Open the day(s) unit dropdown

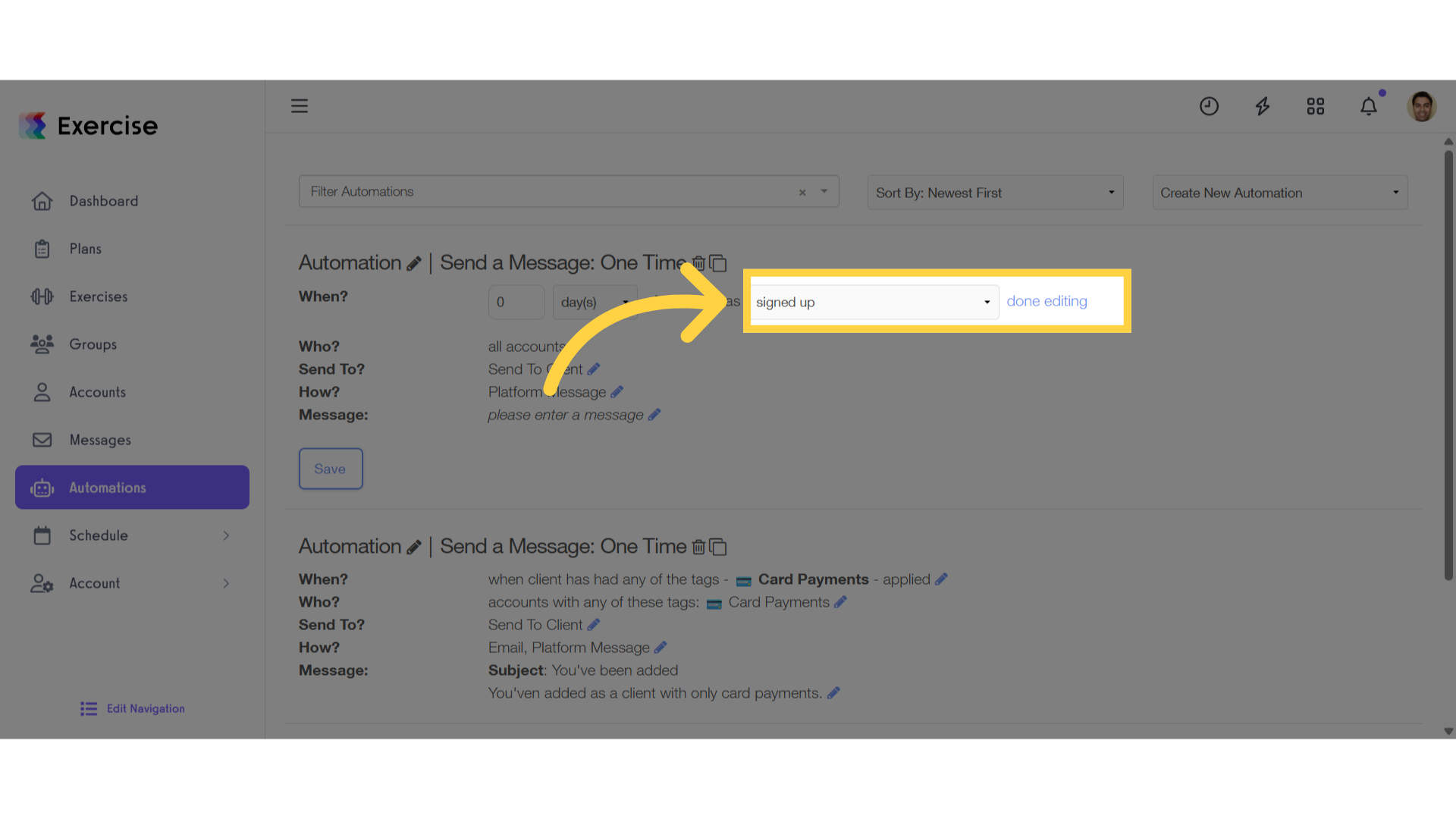(x=595, y=302)
